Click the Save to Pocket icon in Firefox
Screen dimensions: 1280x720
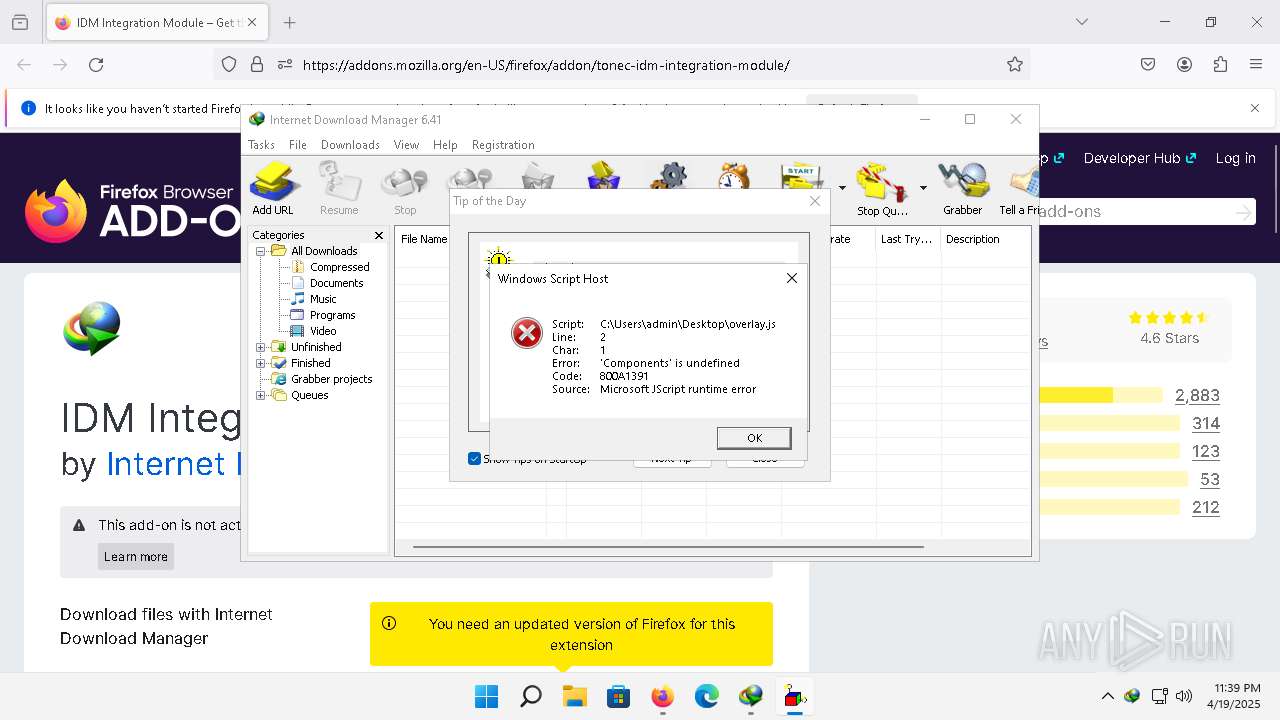[x=1148, y=64]
